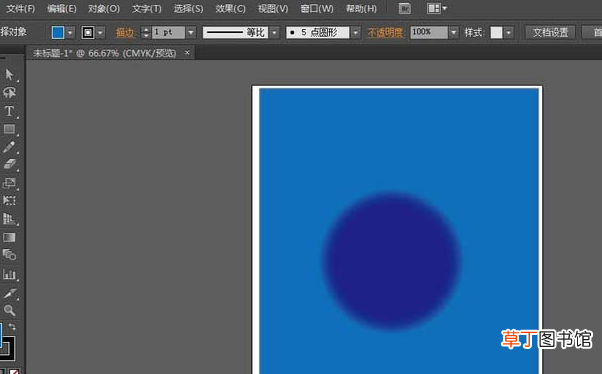
Task: Open the 不透明度 opacity panel link
Action: pos(385,33)
